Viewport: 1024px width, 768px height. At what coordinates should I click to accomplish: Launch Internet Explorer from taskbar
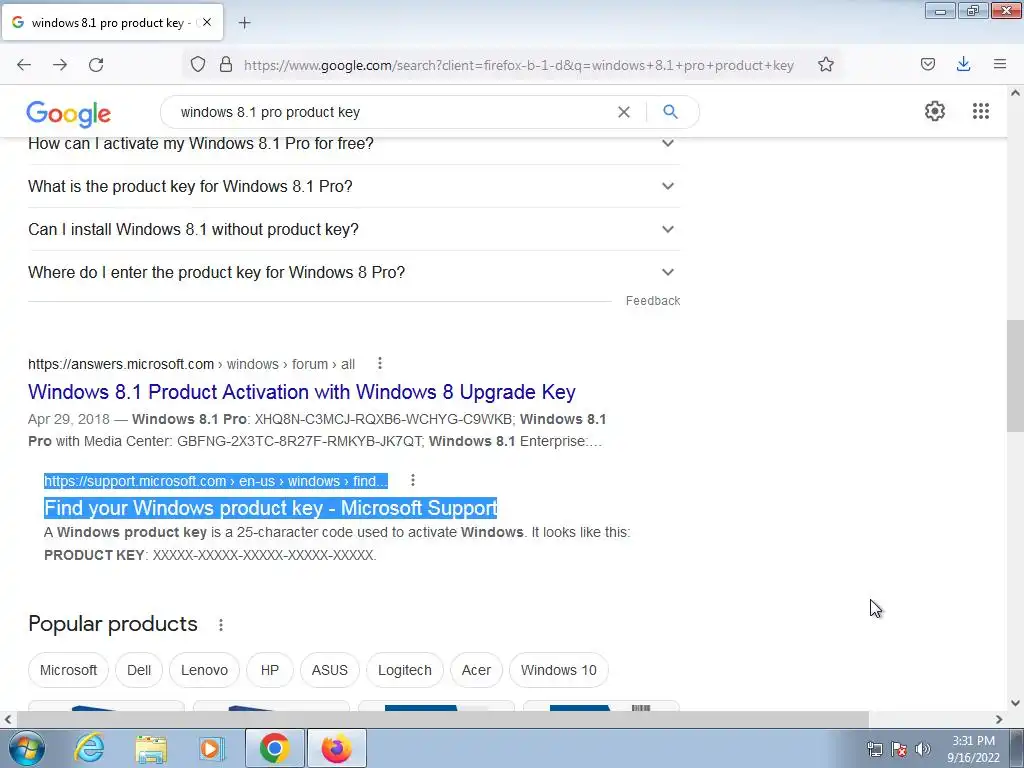[89, 748]
